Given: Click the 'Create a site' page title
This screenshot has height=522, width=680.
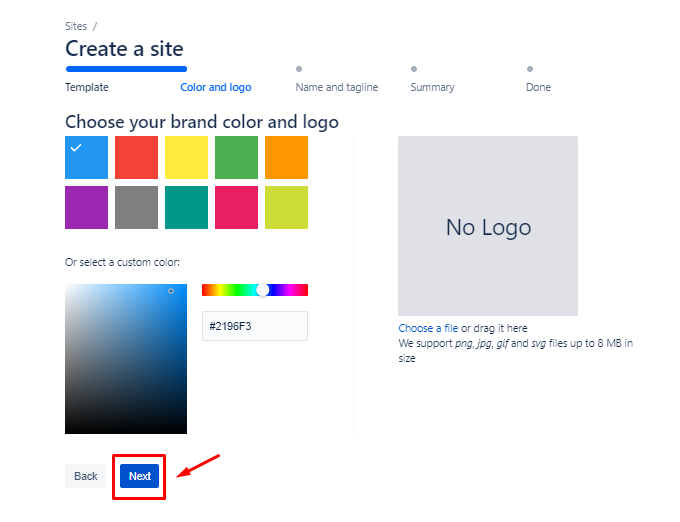Looking at the screenshot, I should [124, 49].
